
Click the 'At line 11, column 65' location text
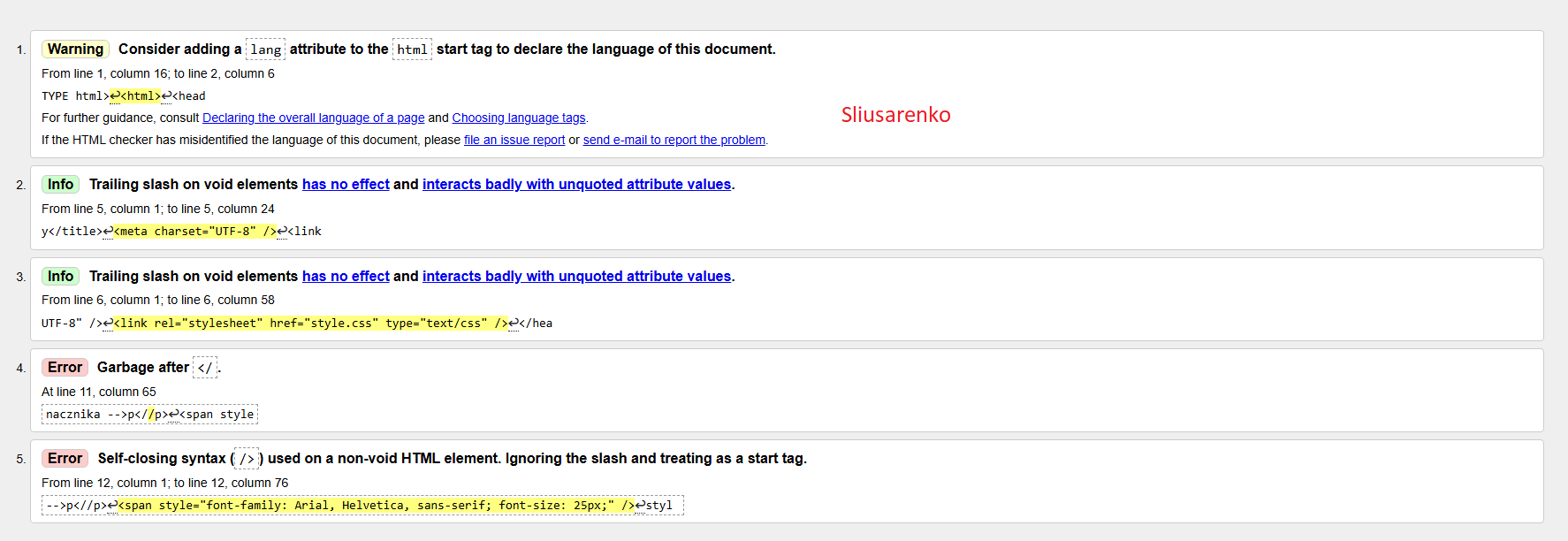coord(99,392)
